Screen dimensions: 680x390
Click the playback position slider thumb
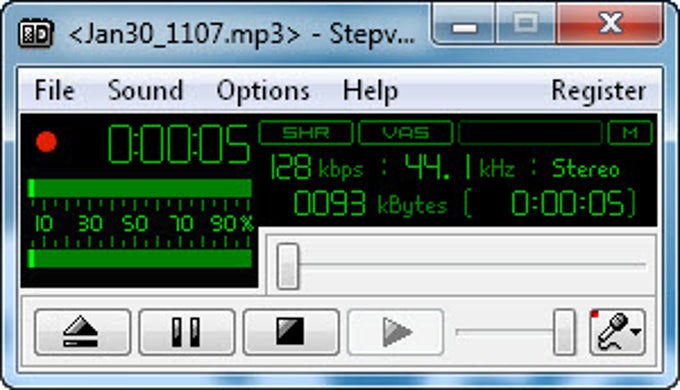coord(288,266)
